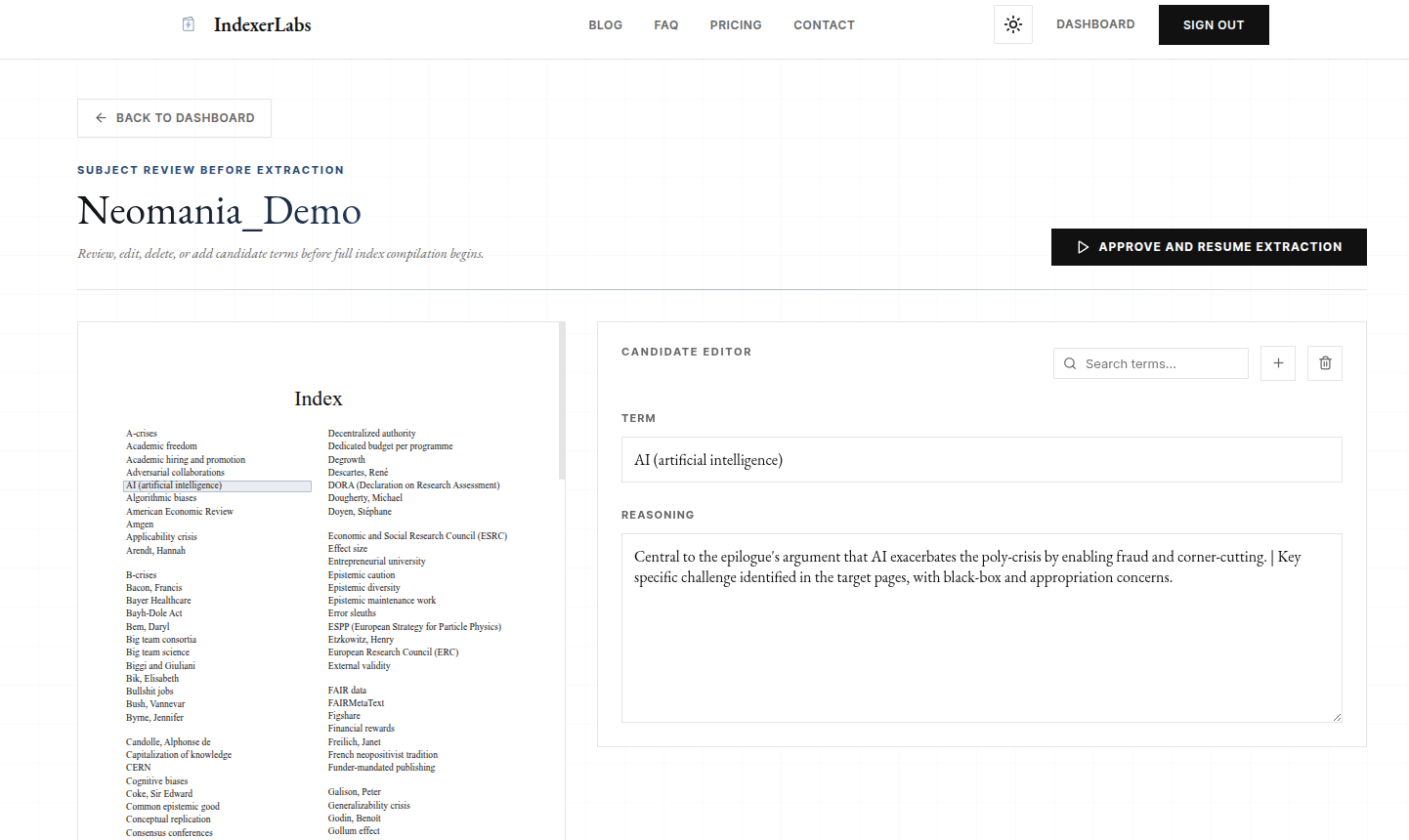Select 'Economic and Social Research Council (ESRC)'

(418, 536)
